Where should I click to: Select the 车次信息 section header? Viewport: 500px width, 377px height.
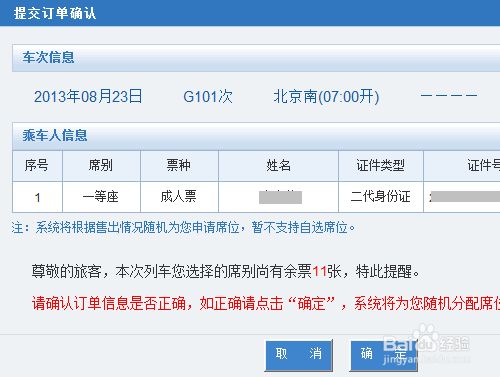tap(256, 58)
